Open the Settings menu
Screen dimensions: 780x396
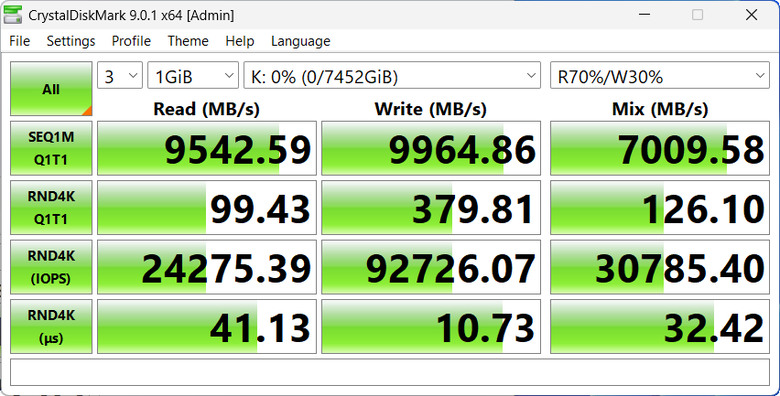(71, 41)
